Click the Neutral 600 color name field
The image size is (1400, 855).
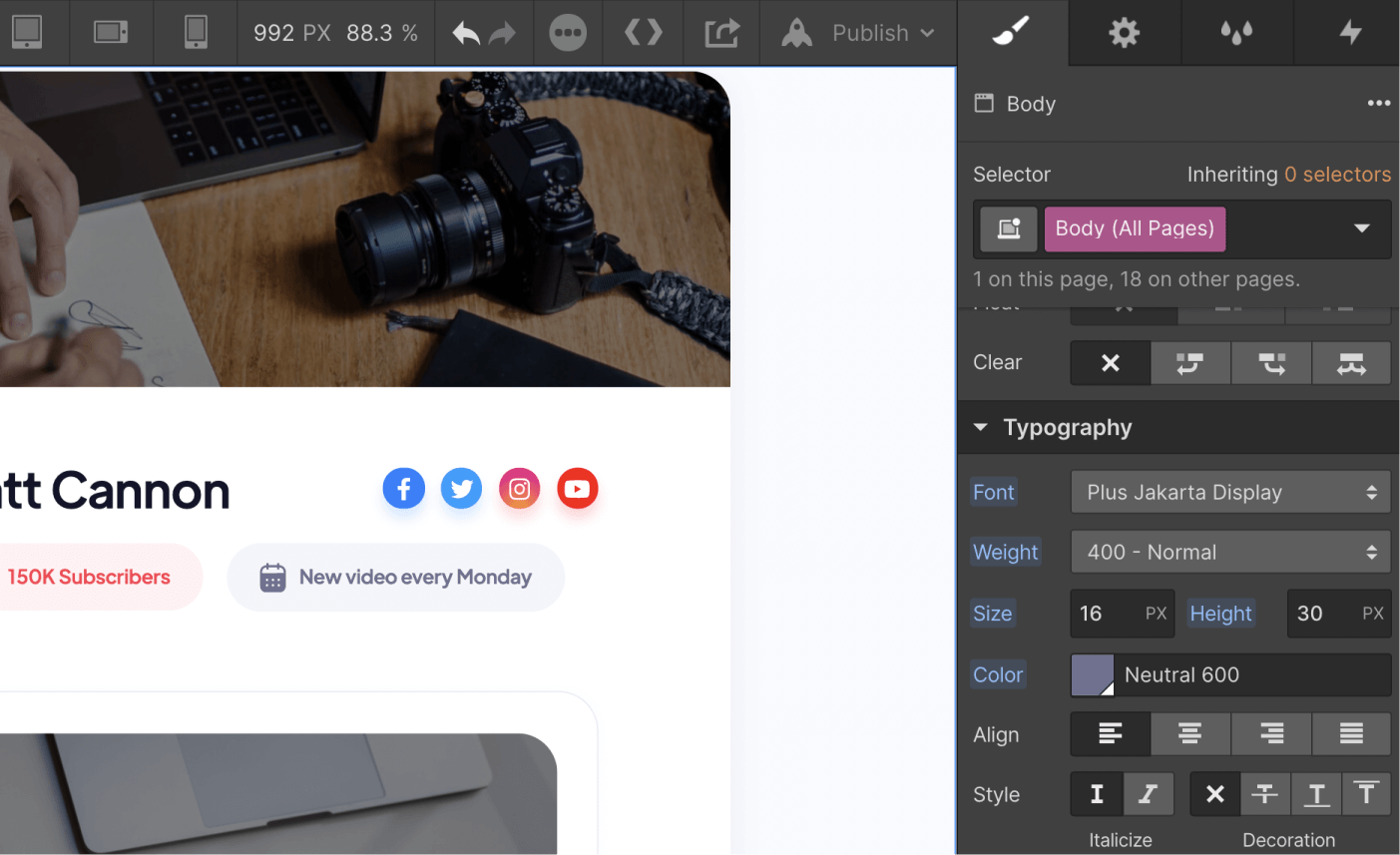click(x=1253, y=675)
